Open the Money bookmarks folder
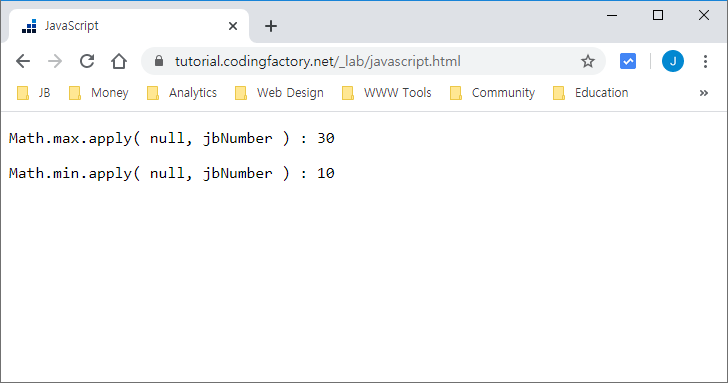Screen dimensions: 728x383 98,93
